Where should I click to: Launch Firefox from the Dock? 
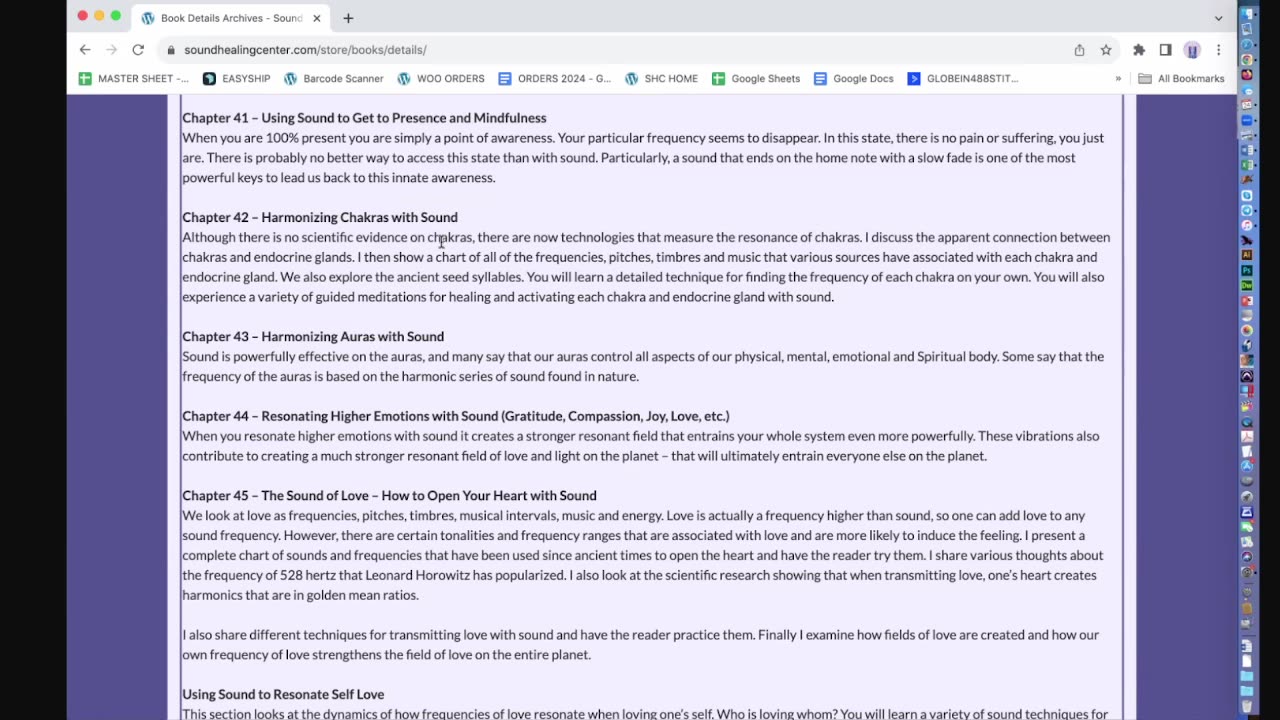click(1247, 74)
